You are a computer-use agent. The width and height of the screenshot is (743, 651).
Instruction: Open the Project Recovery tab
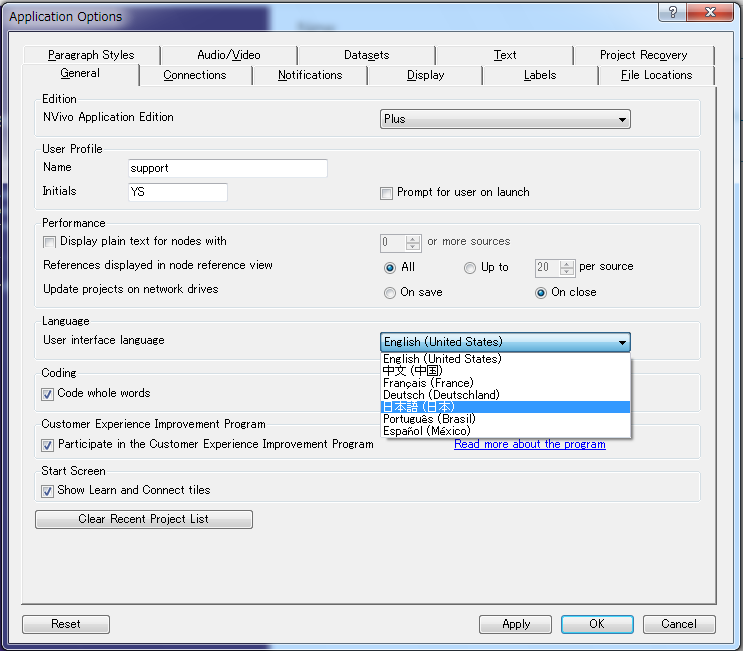coord(643,55)
